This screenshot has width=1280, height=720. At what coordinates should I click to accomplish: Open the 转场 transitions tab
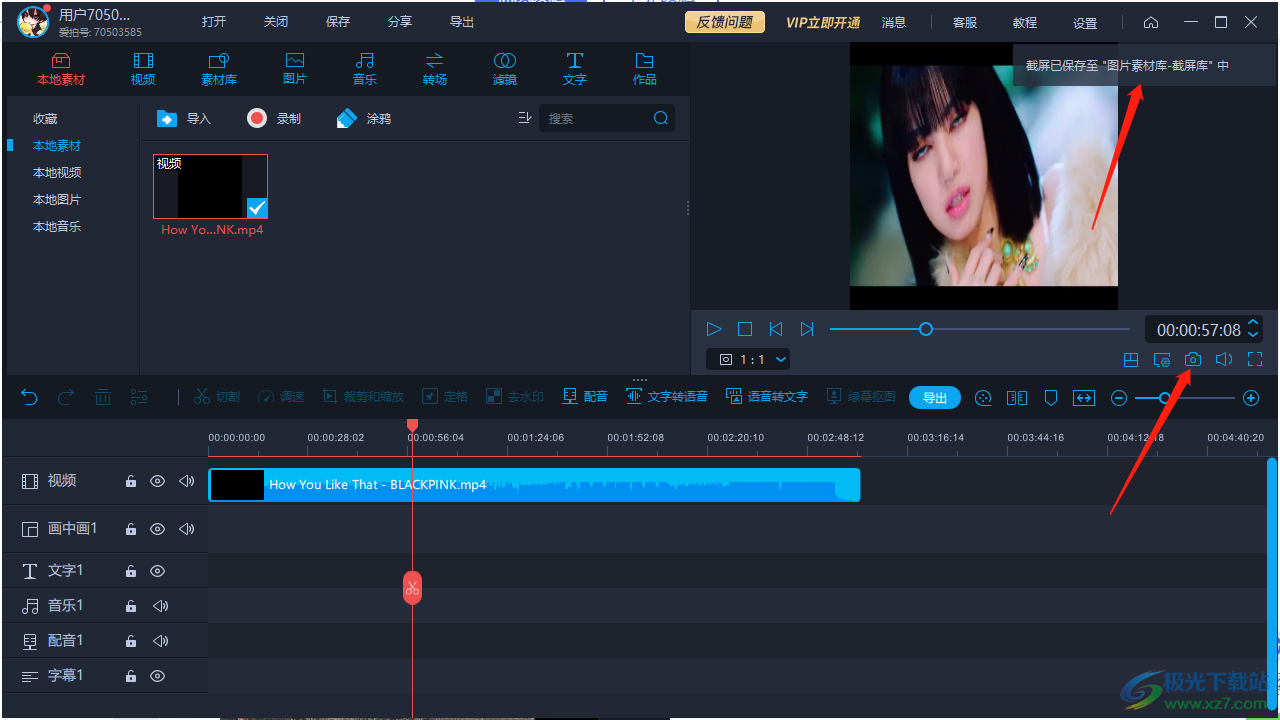click(x=435, y=69)
